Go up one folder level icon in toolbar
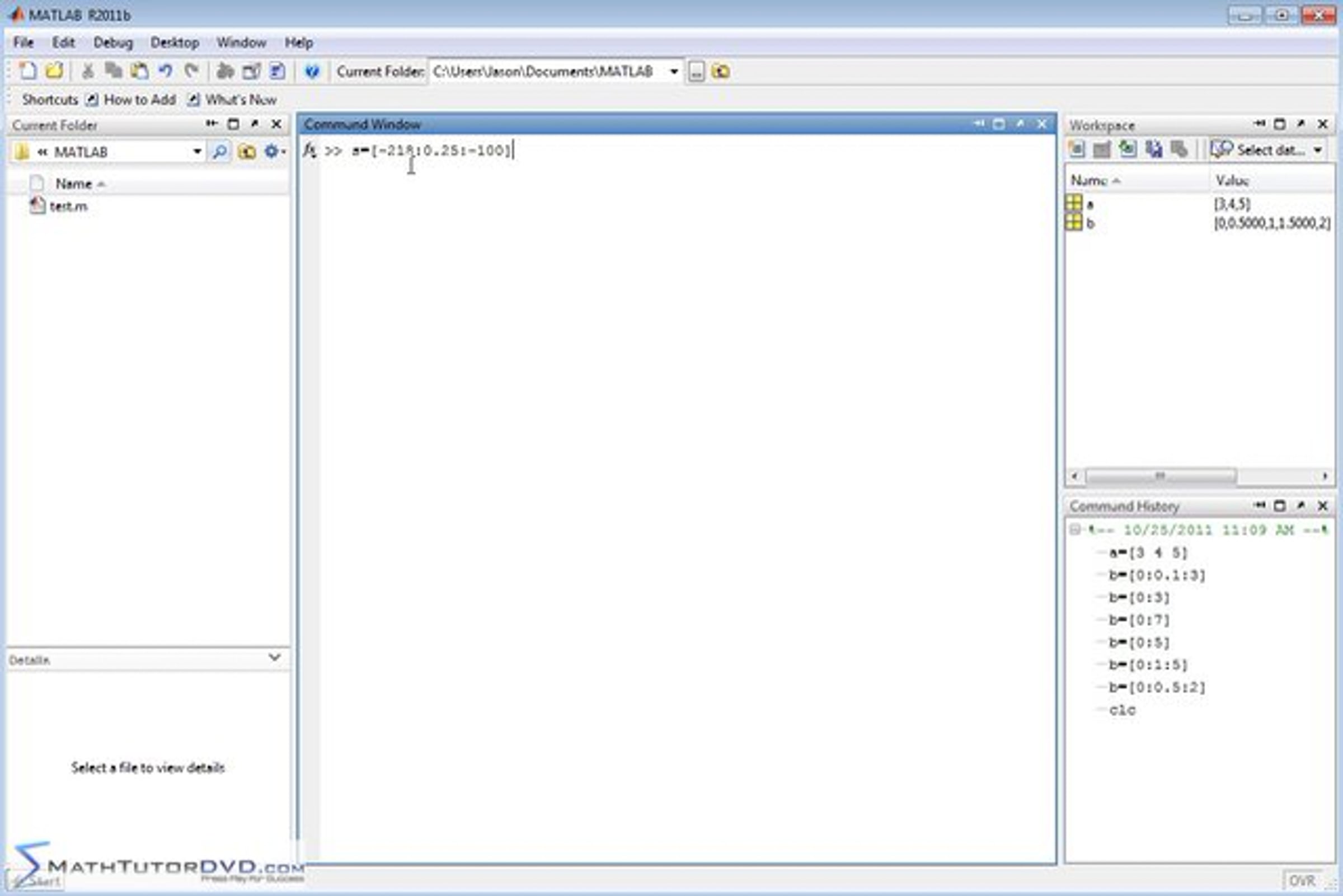 pyautogui.click(x=721, y=72)
